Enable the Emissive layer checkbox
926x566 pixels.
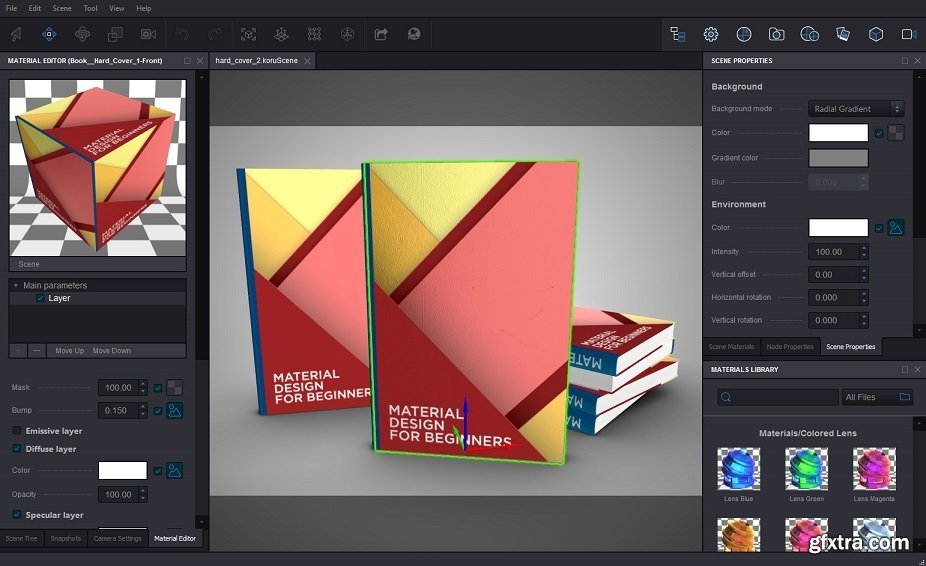point(17,431)
